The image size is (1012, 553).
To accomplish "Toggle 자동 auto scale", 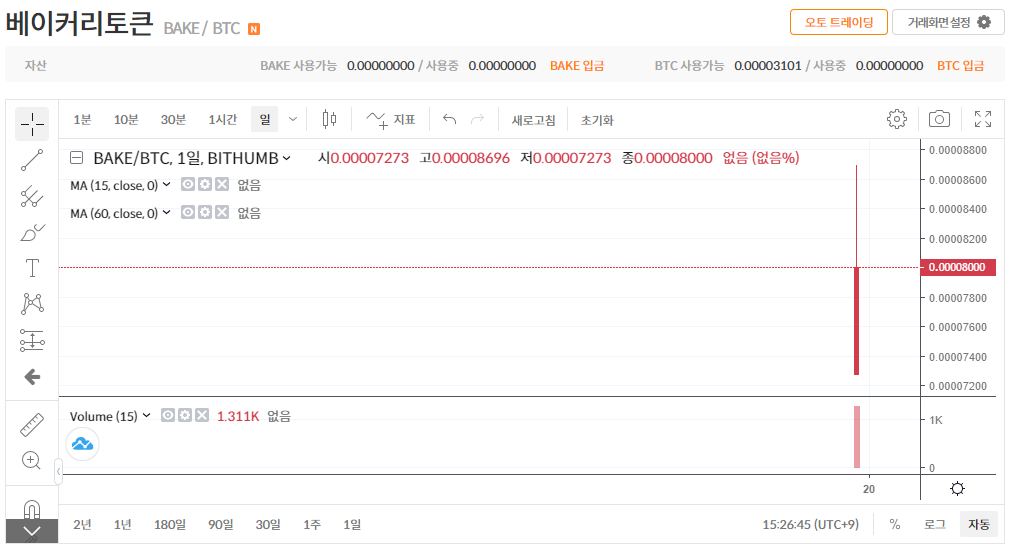I will [x=978, y=525].
